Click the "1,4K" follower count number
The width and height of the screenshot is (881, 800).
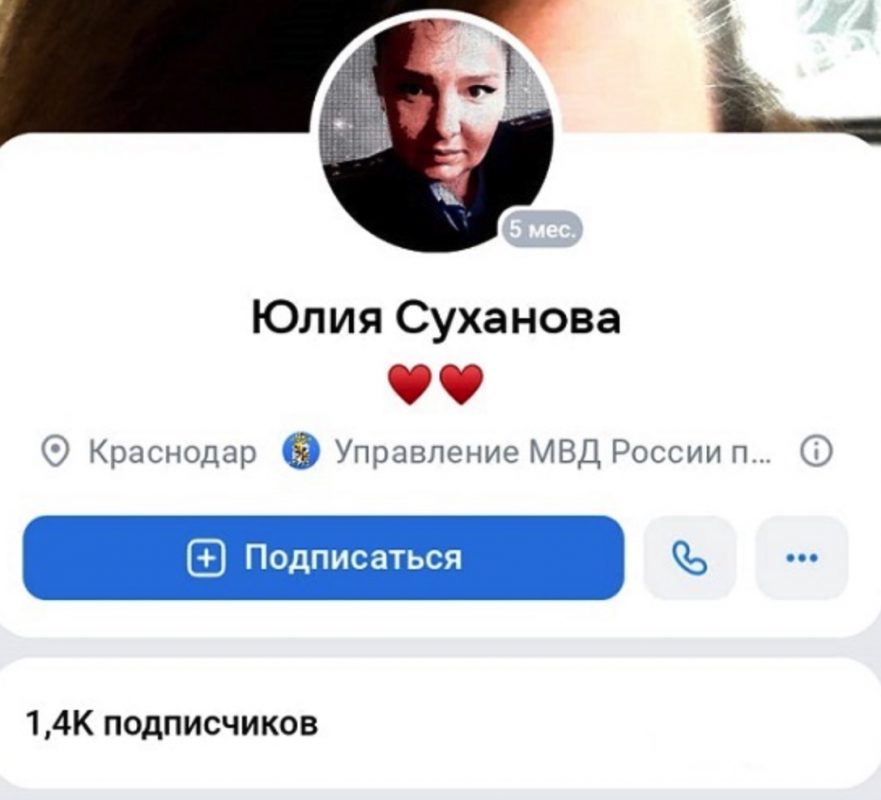[x=61, y=723]
